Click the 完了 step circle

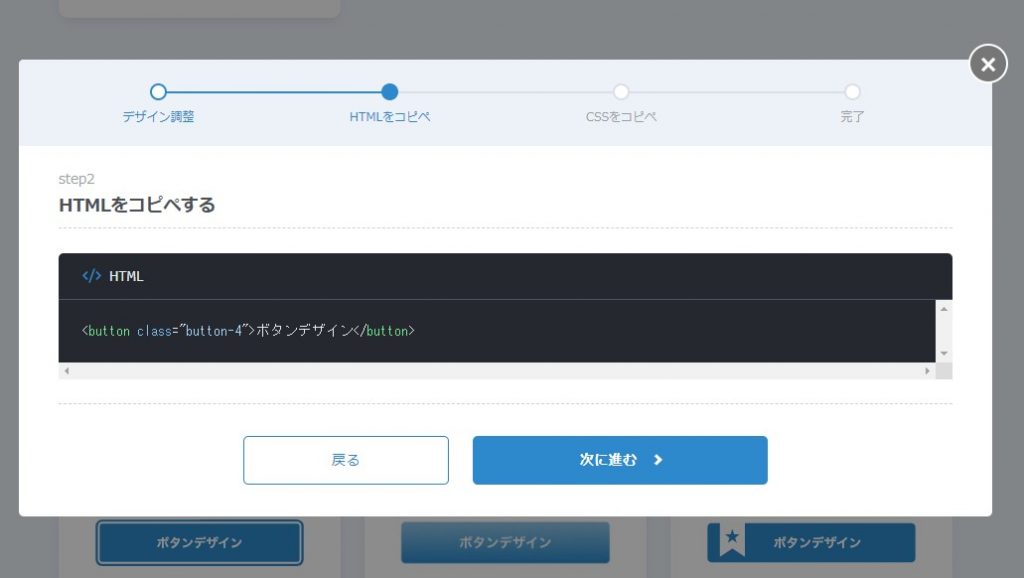(851, 91)
